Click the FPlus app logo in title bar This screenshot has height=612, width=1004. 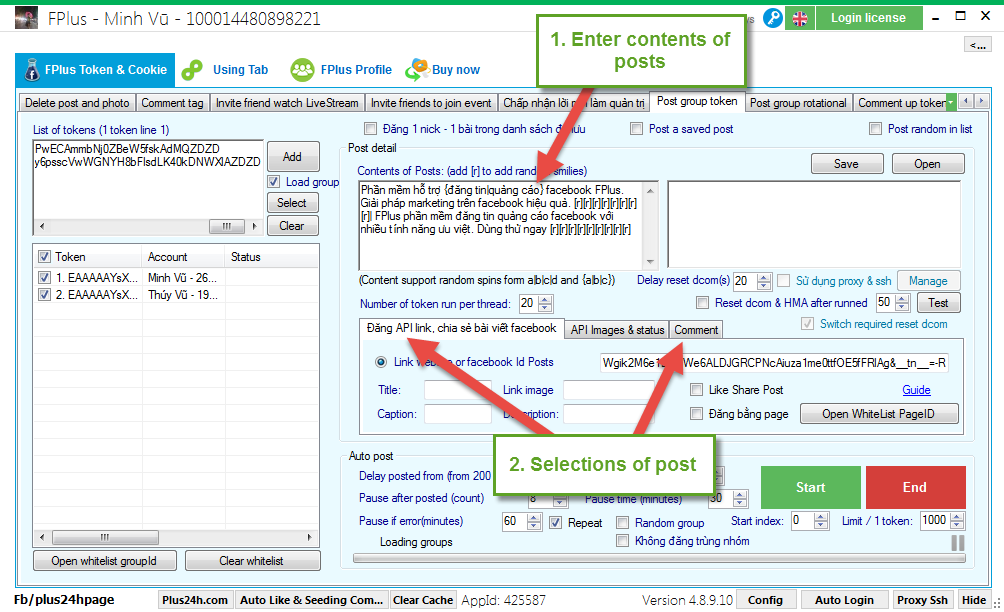[x=26, y=18]
